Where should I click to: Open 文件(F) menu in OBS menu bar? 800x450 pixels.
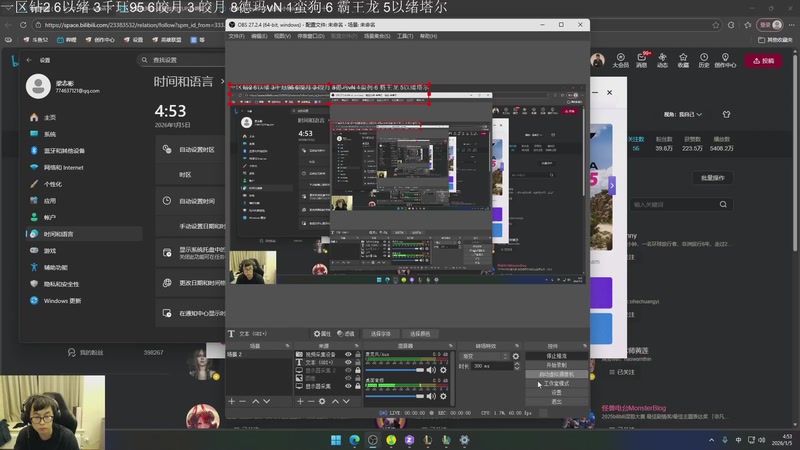pyautogui.click(x=236, y=36)
